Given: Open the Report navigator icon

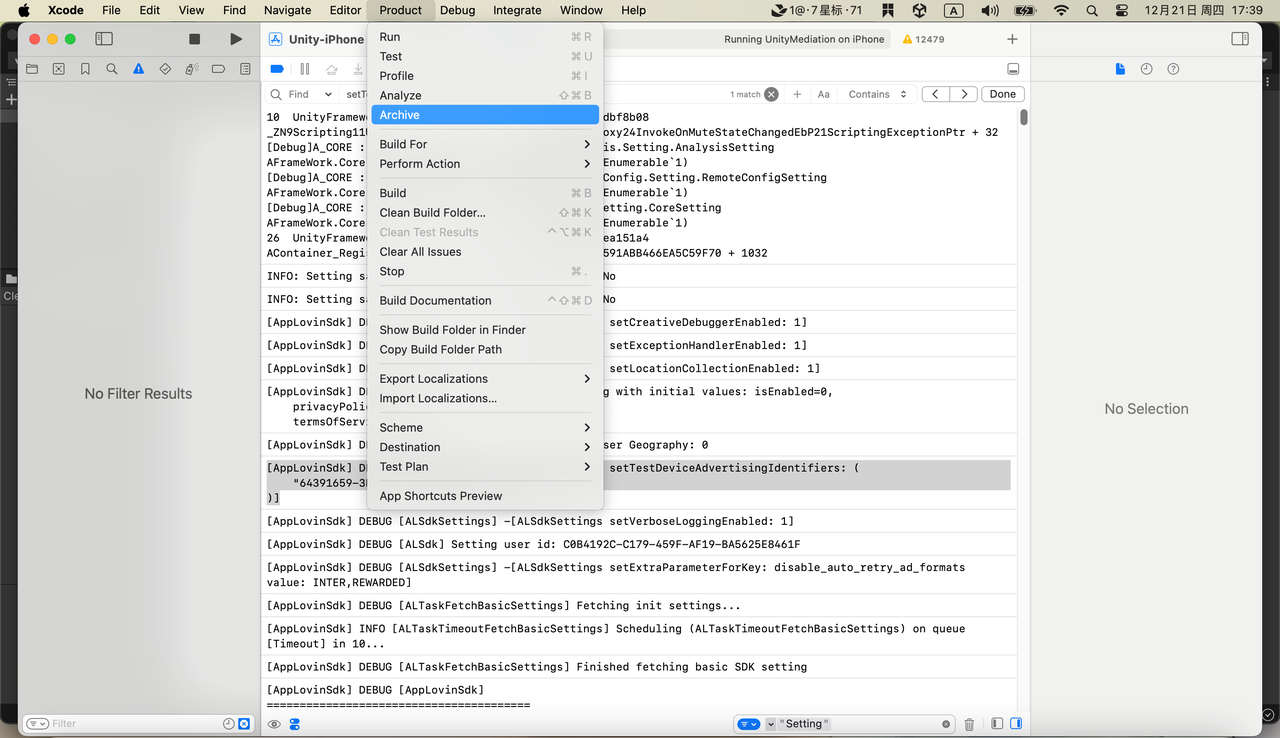Looking at the screenshot, I should (x=245, y=69).
